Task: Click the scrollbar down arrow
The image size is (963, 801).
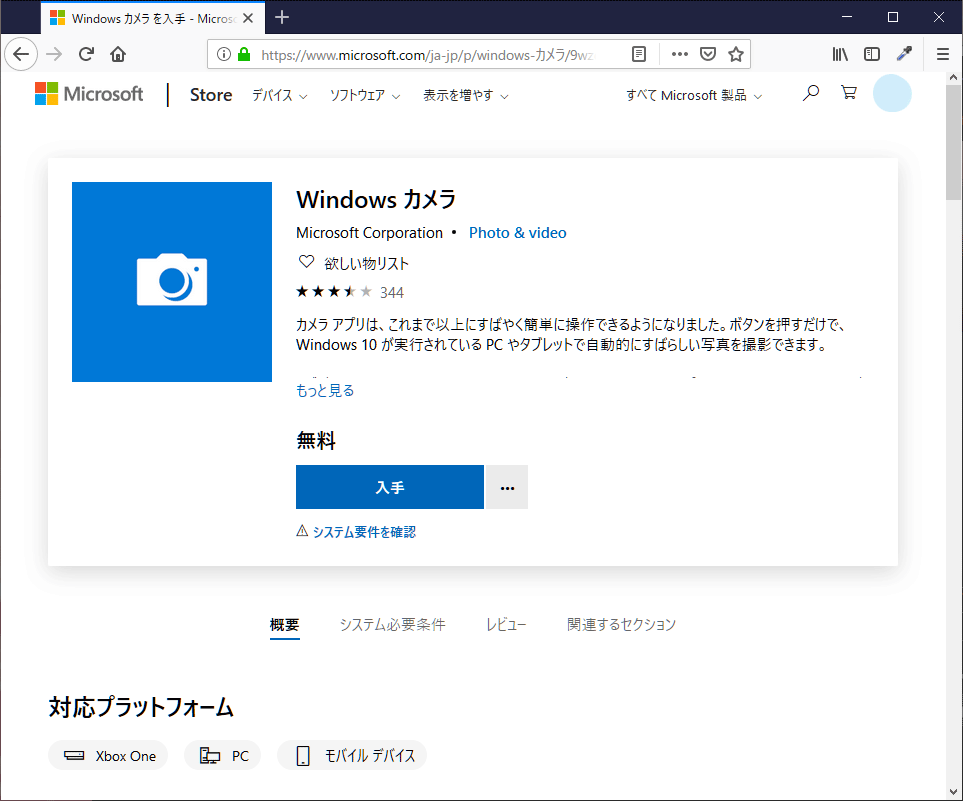Action: (953, 792)
